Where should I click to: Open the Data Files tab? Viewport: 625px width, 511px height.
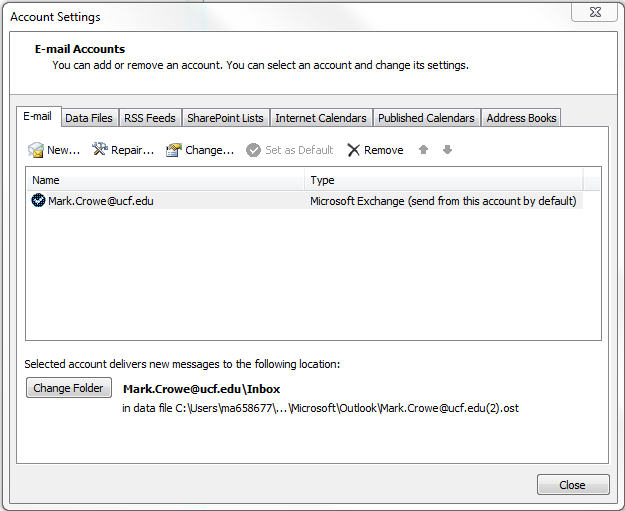click(x=89, y=118)
